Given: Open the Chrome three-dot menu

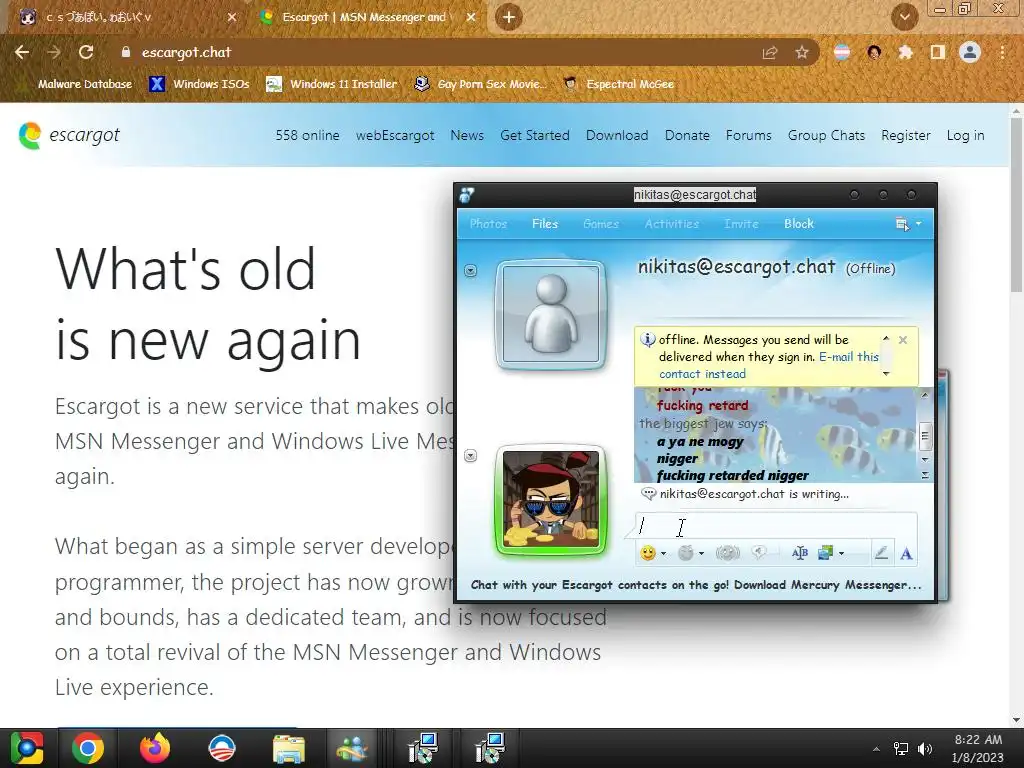Looking at the screenshot, I should pos(1002,52).
